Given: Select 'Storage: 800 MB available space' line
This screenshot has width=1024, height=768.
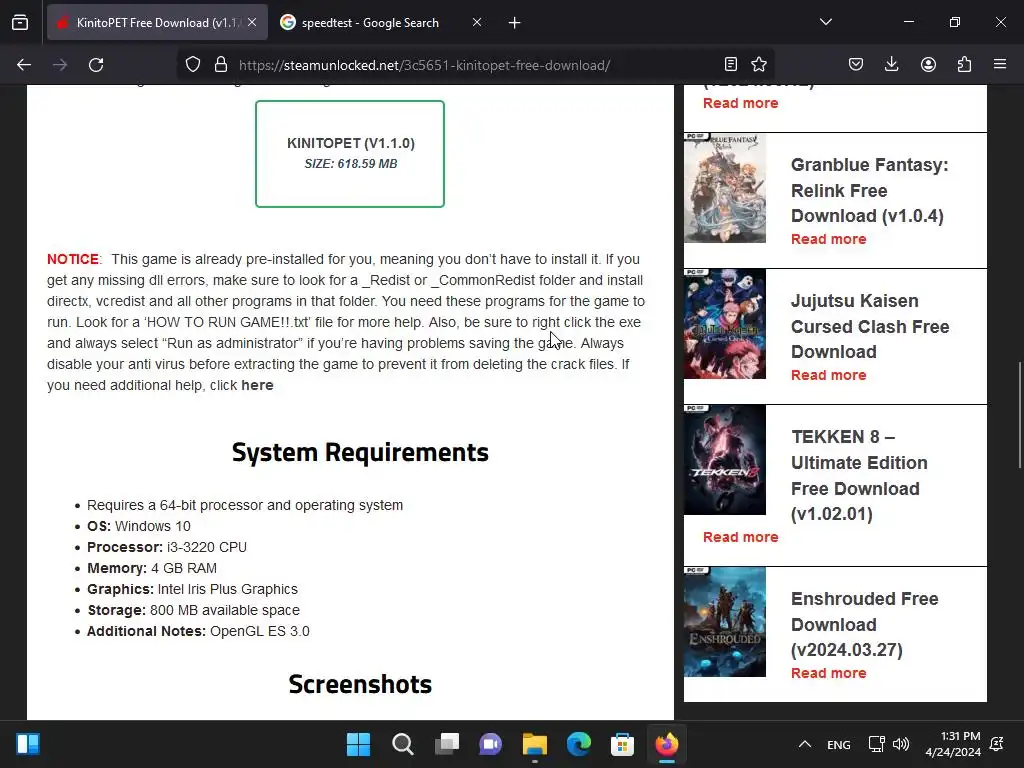Looking at the screenshot, I should (193, 610).
